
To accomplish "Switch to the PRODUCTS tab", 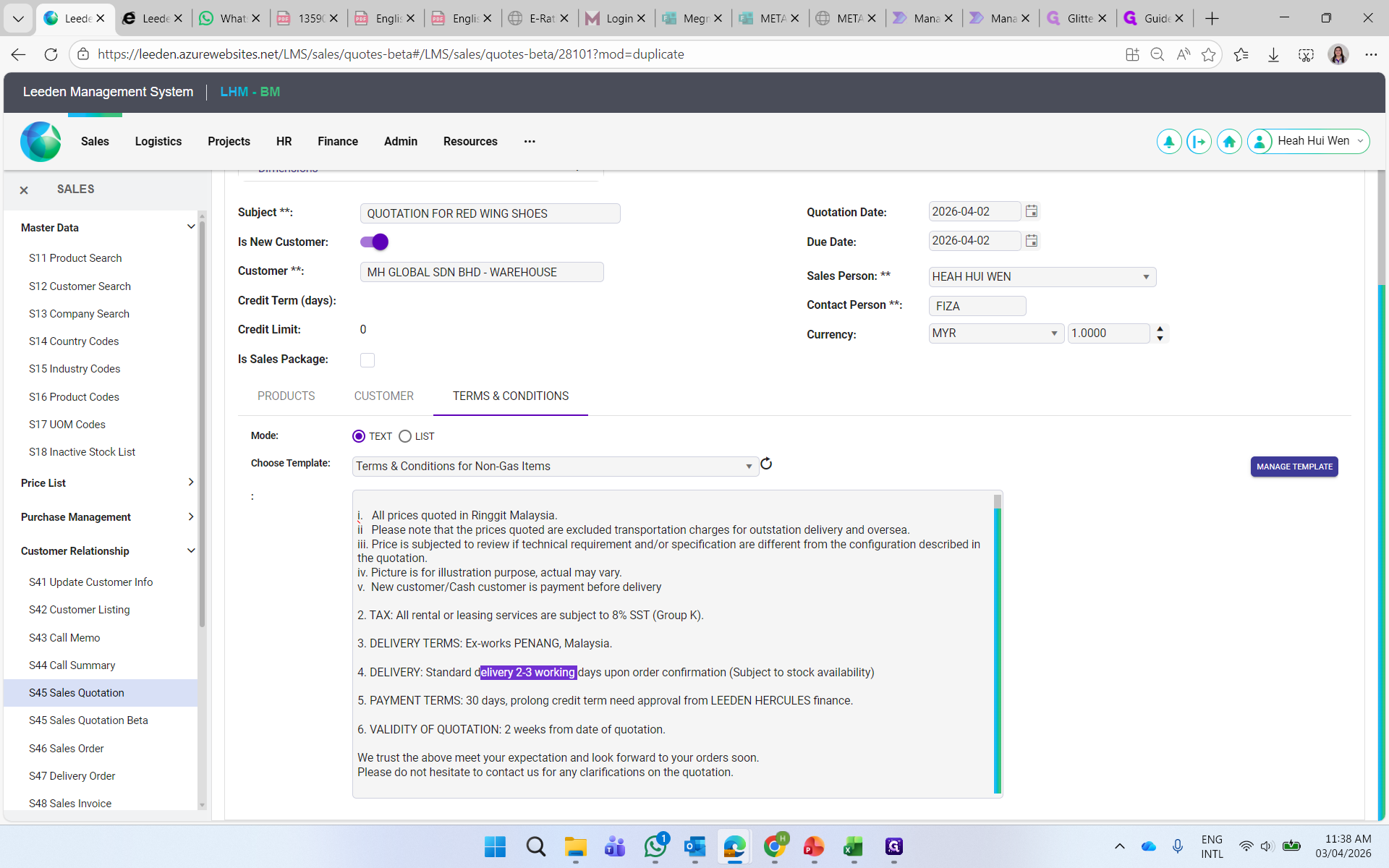I will [x=286, y=396].
